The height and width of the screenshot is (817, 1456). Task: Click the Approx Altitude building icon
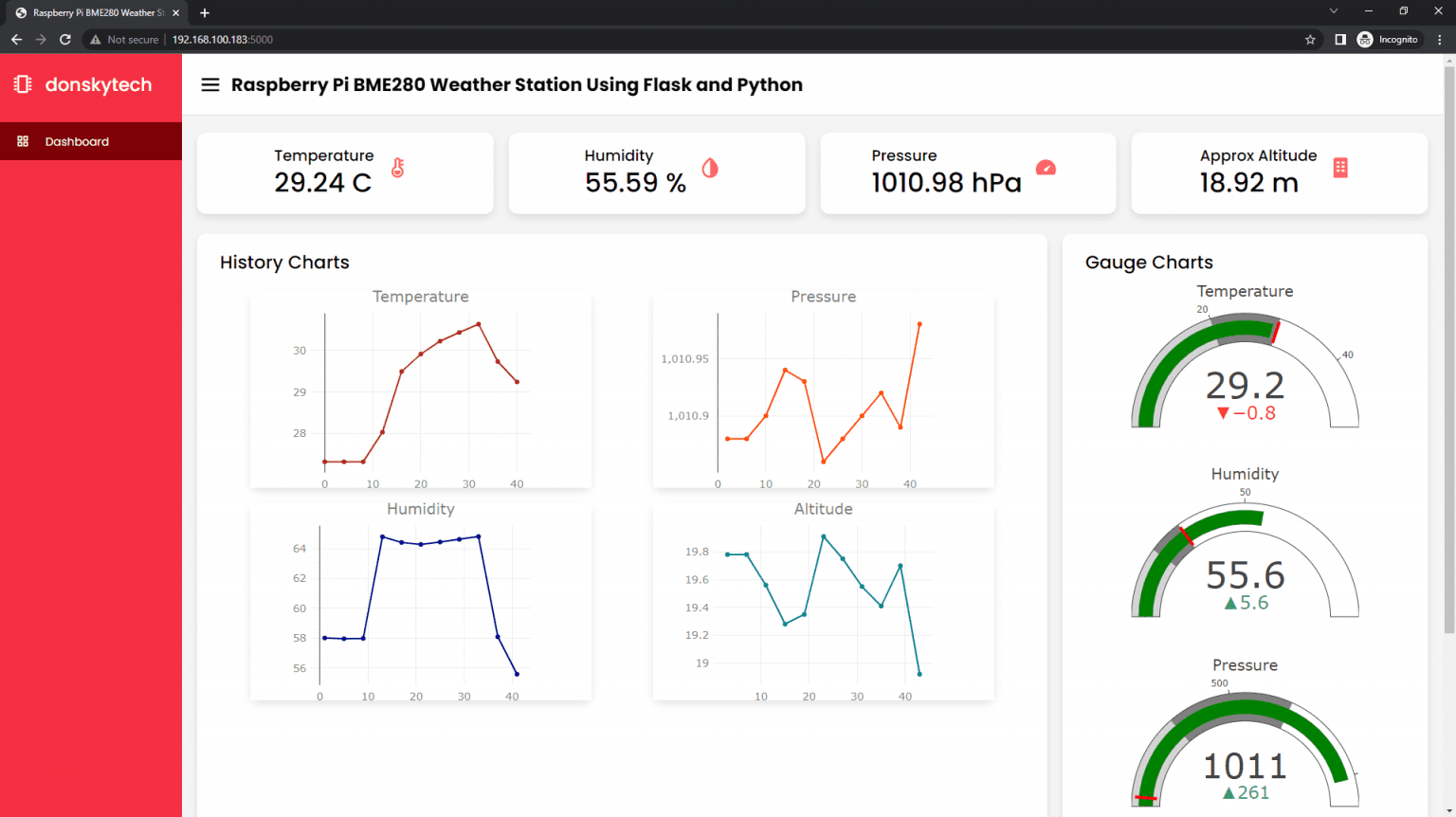[1340, 168]
